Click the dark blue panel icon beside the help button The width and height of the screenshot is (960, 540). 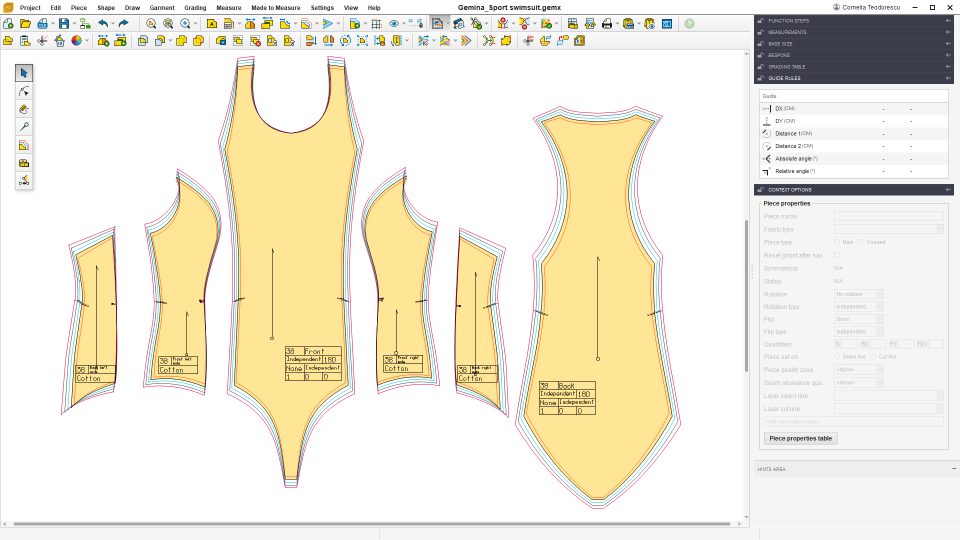(x=667, y=24)
